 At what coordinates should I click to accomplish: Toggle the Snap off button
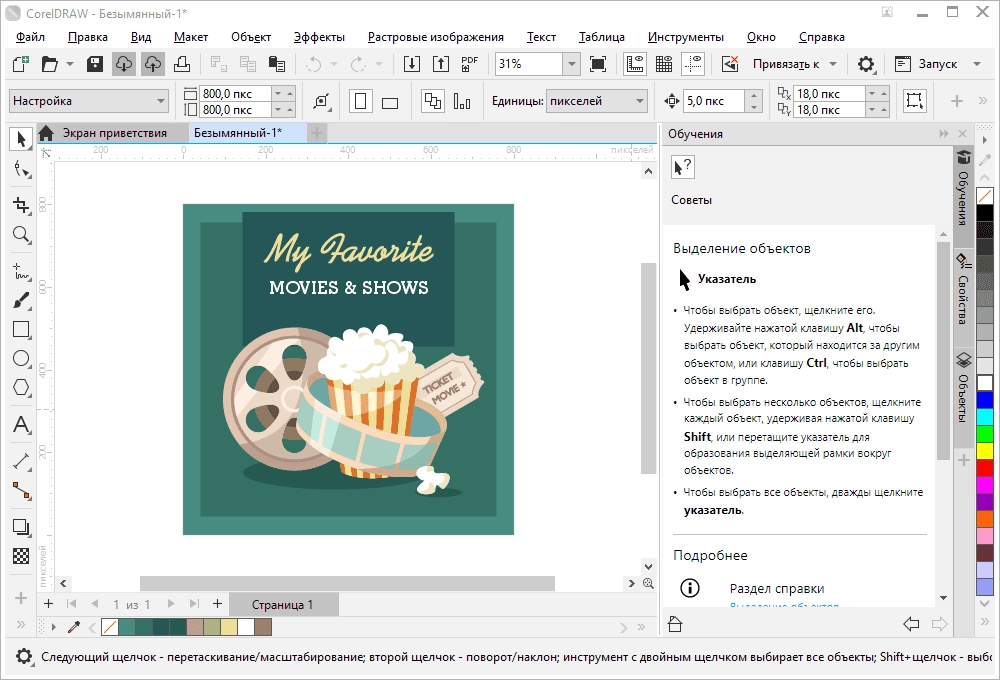point(730,64)
